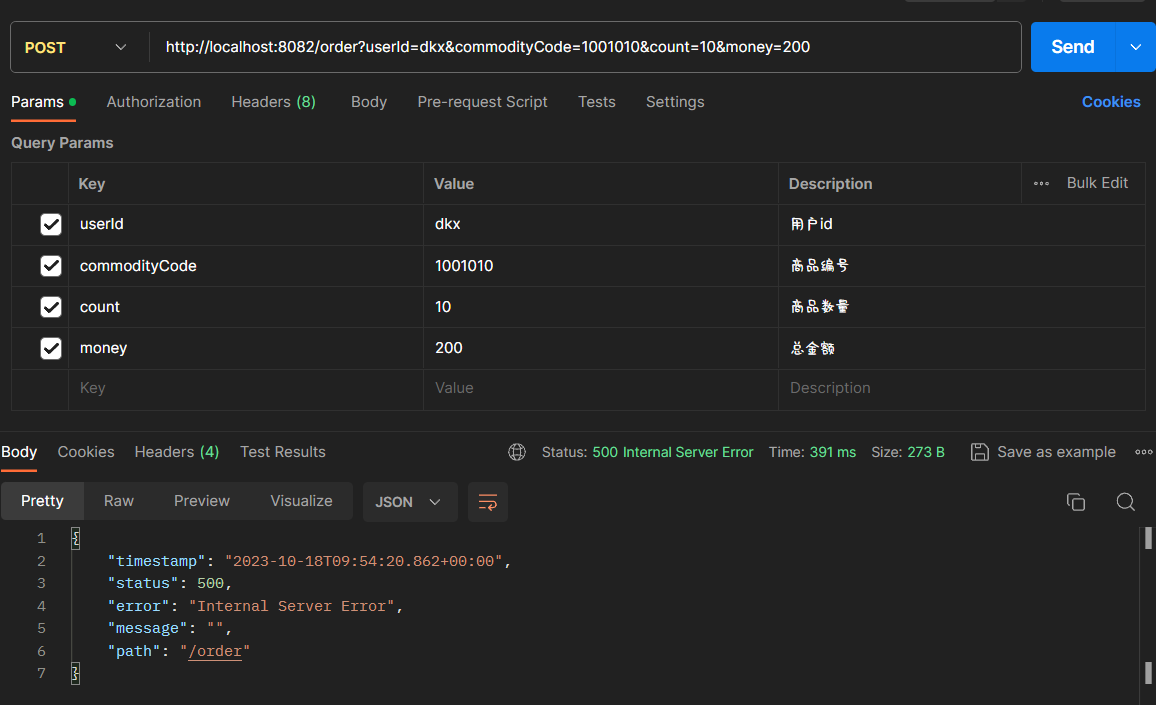This screenshot has width=1156, height=705.
Task: Open the Settings tab
Action: point(675,103)
